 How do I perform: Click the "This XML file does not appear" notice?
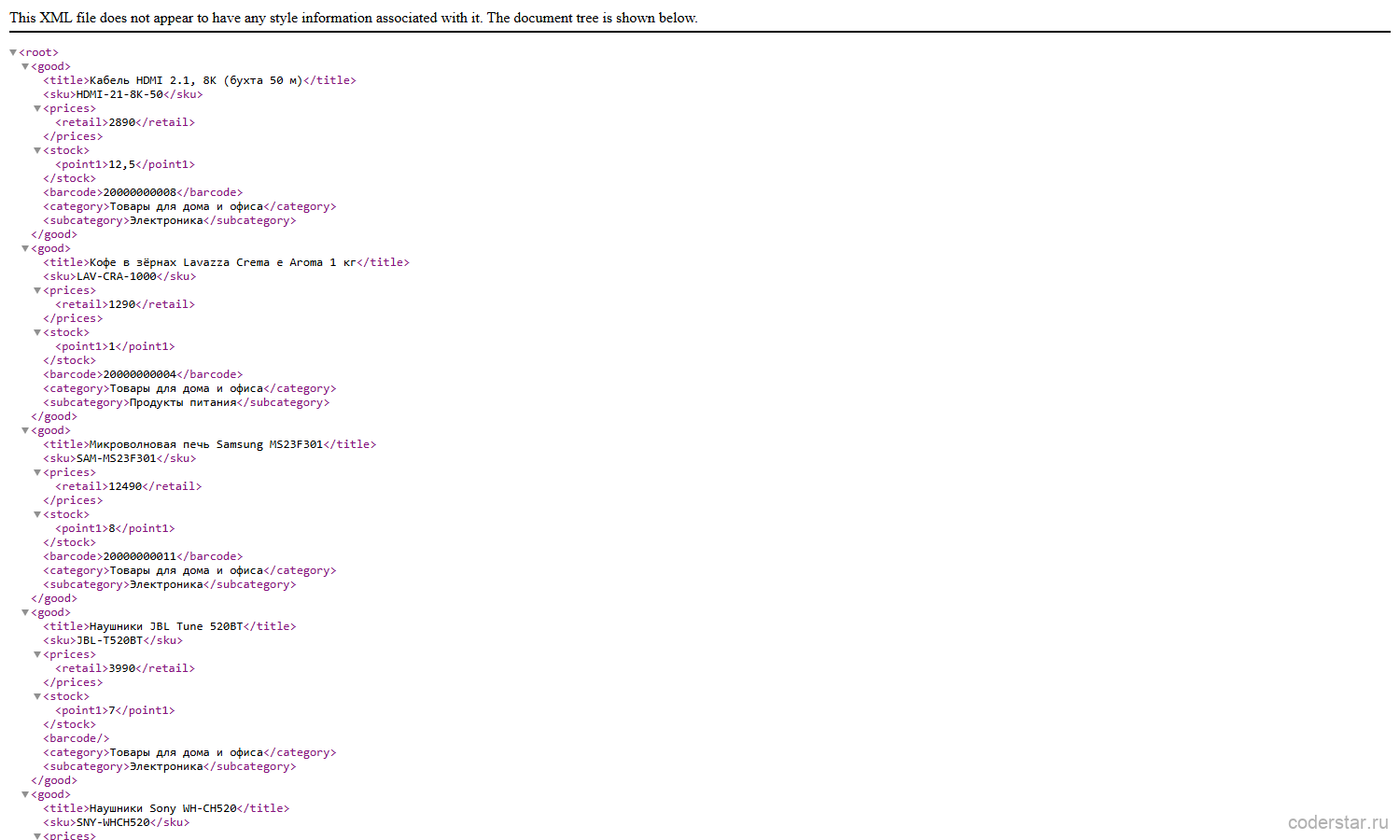(354, 18)
